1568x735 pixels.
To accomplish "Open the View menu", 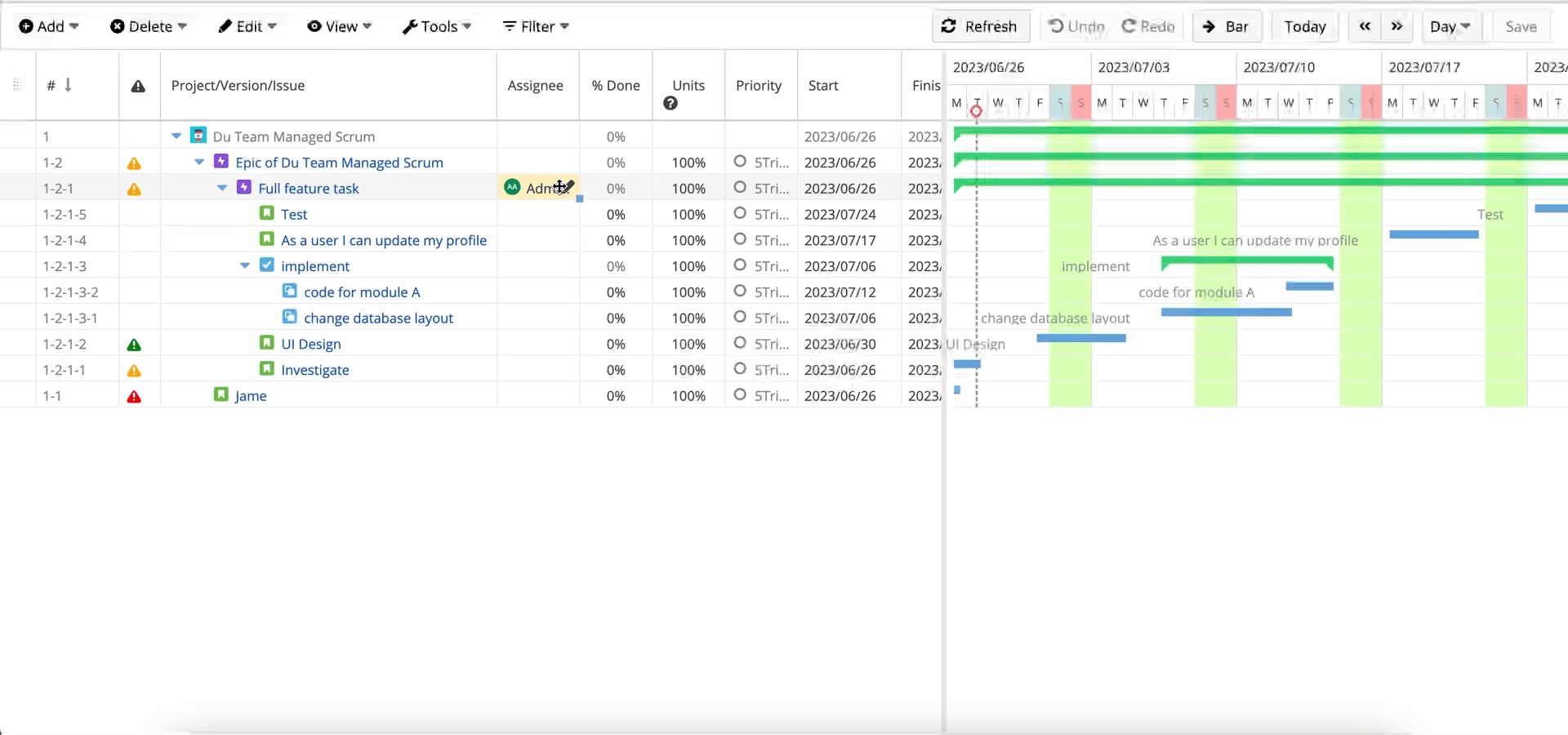I will point(340,26).
